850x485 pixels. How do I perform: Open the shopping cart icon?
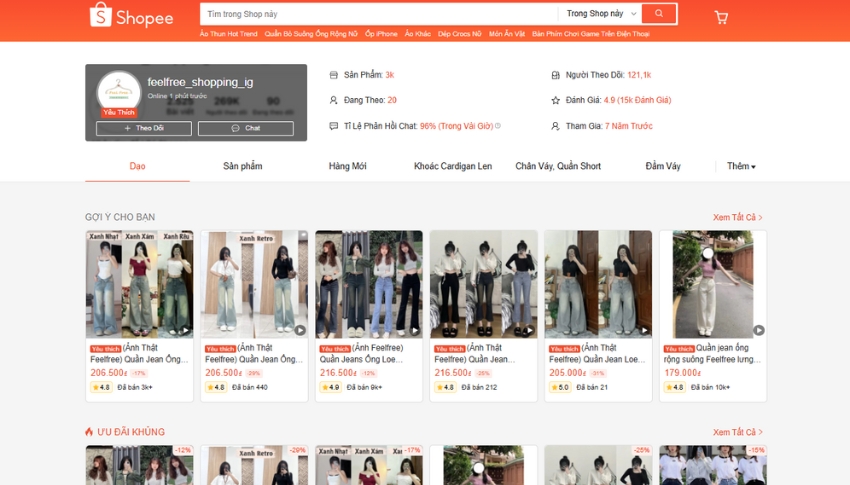coord(721,17)
